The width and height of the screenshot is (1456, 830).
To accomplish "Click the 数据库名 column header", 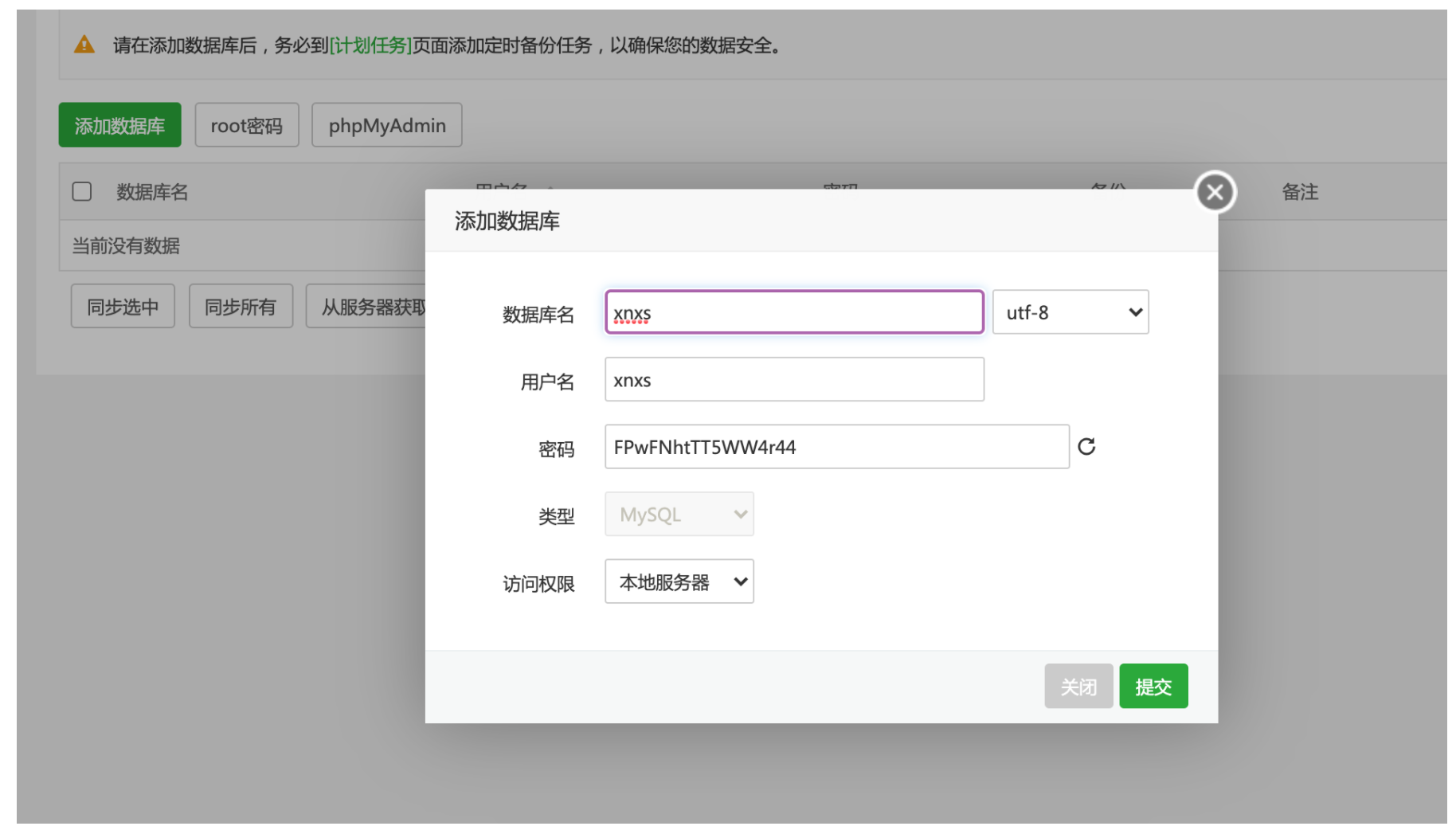I will coord(151,191).
